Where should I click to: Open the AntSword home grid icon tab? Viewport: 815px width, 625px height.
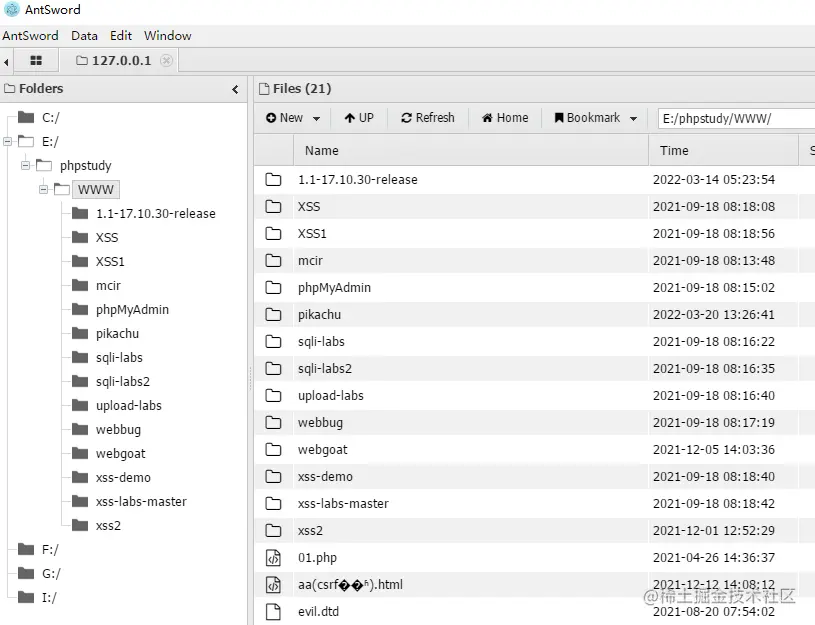tap(36, 61)
